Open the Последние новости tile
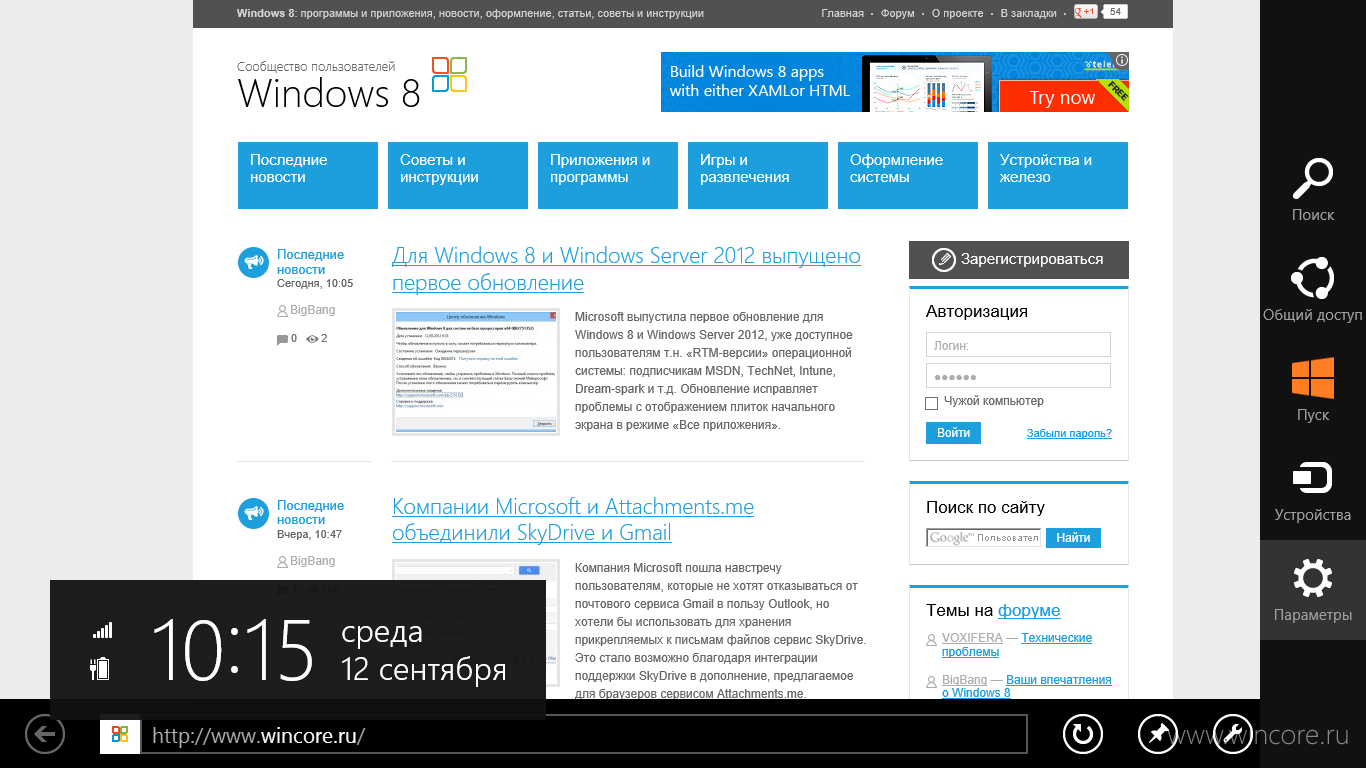This screenshot has height=768, width=1366. click(x=308, y=175)
